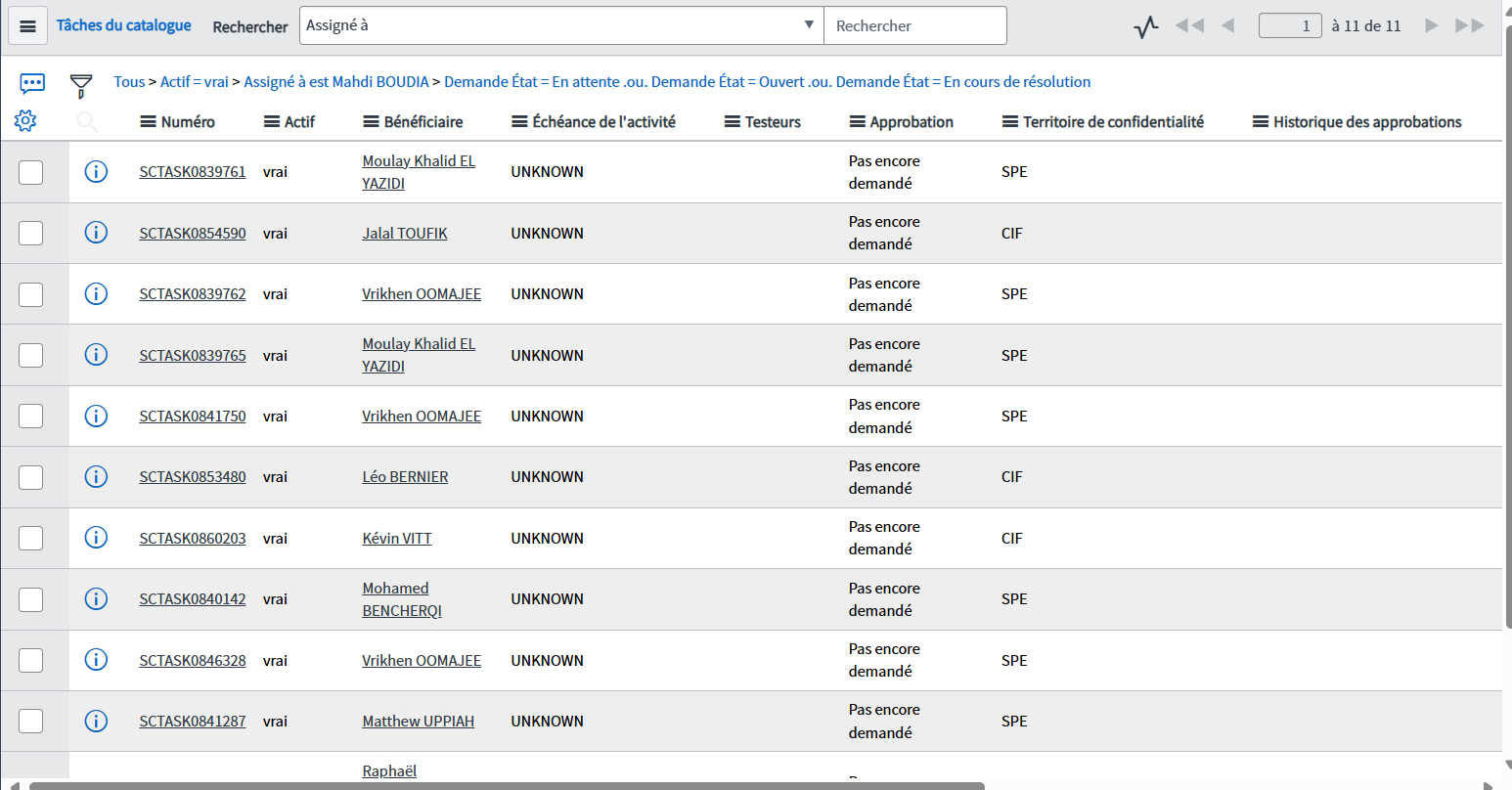Go to next page arrow
The image size is (1512, 790).
1432,25
